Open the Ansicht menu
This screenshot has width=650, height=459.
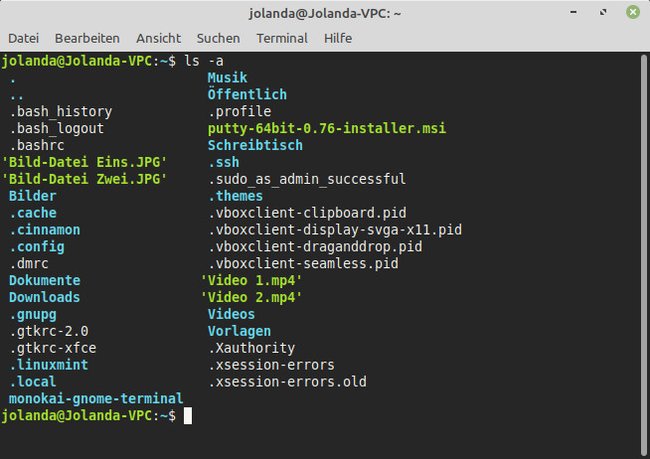(158, 38)
